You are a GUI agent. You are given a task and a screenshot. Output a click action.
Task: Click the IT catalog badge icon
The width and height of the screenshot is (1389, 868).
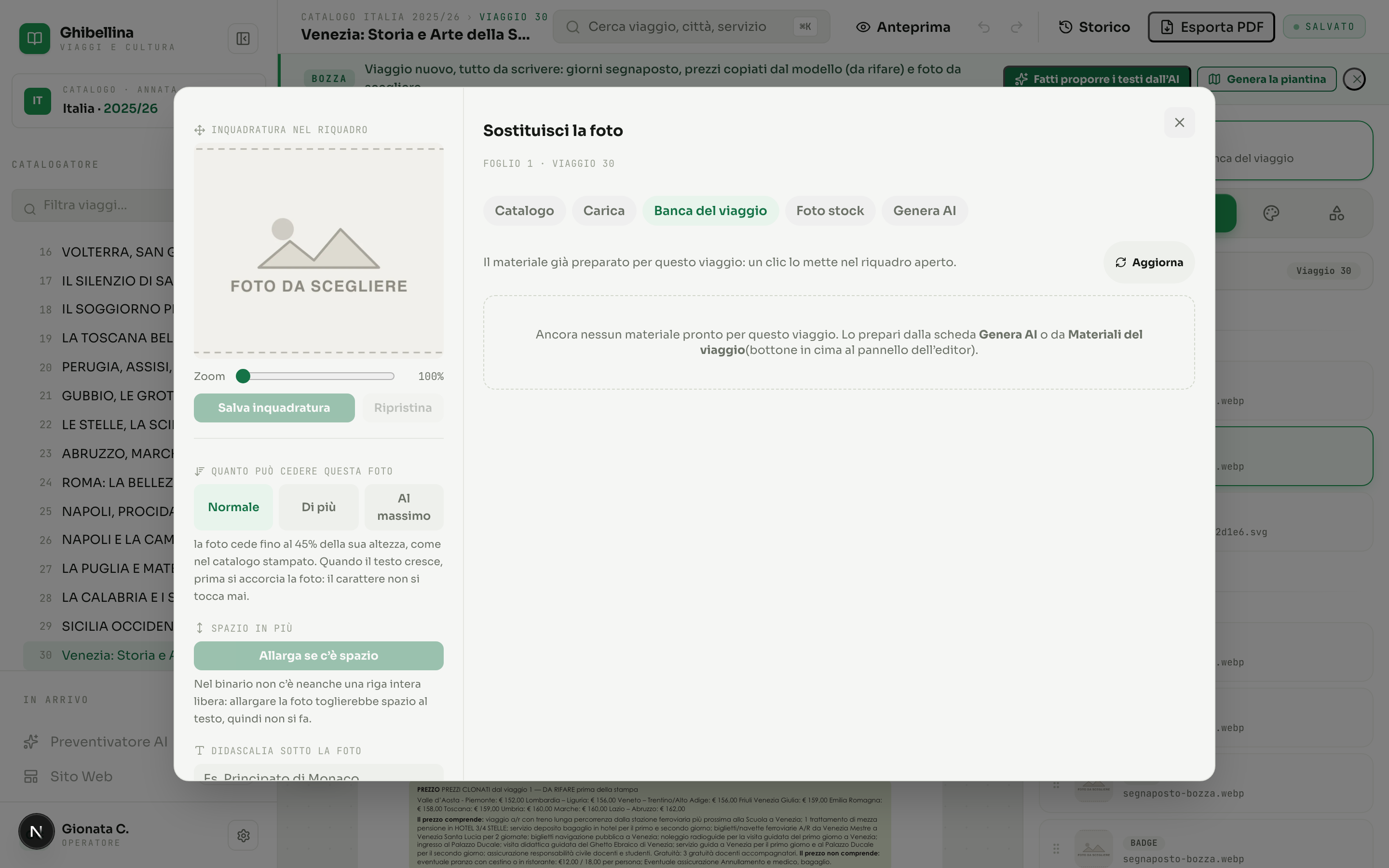pos(37,101)
